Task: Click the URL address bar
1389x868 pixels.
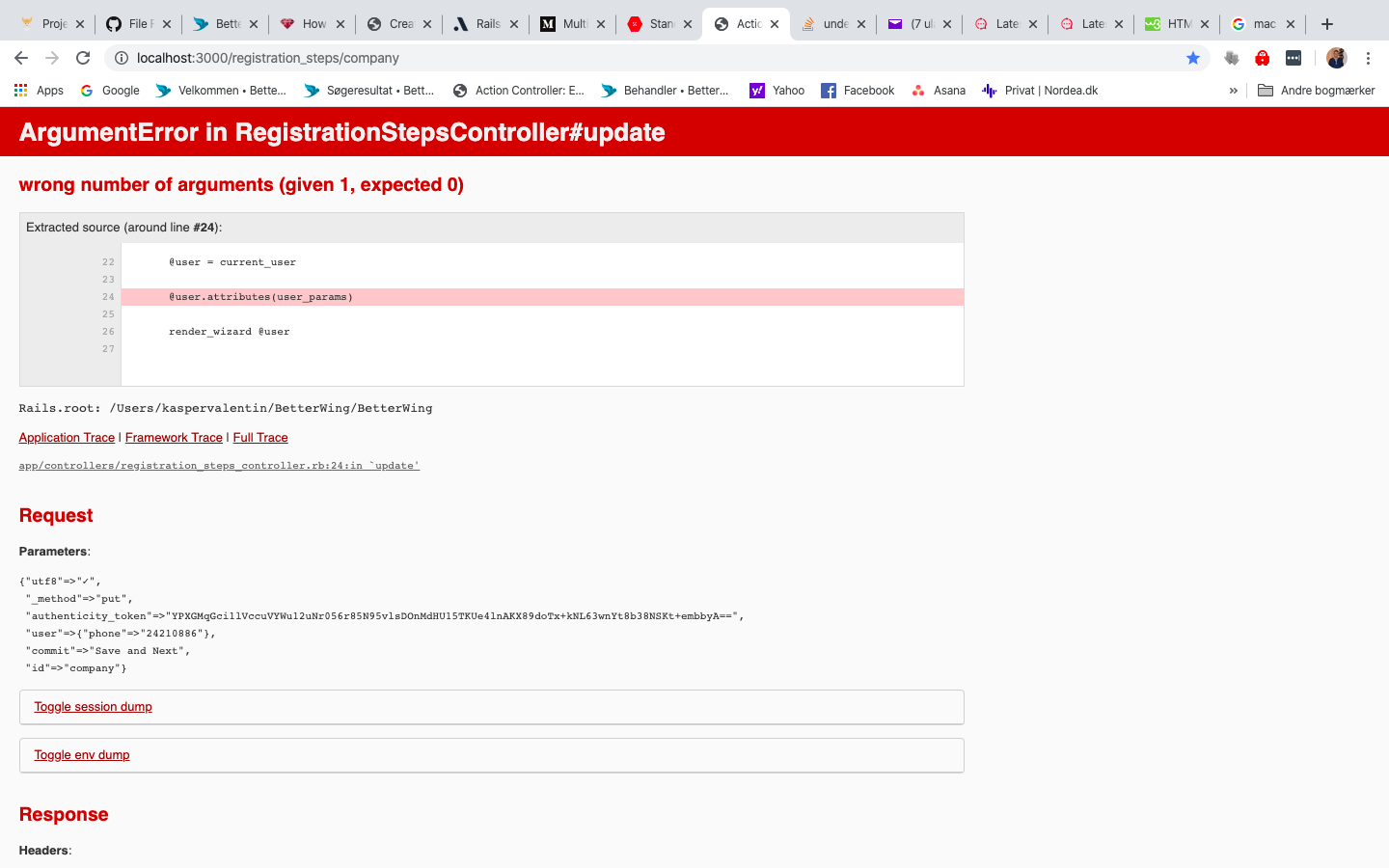Action: pos(656,58)
